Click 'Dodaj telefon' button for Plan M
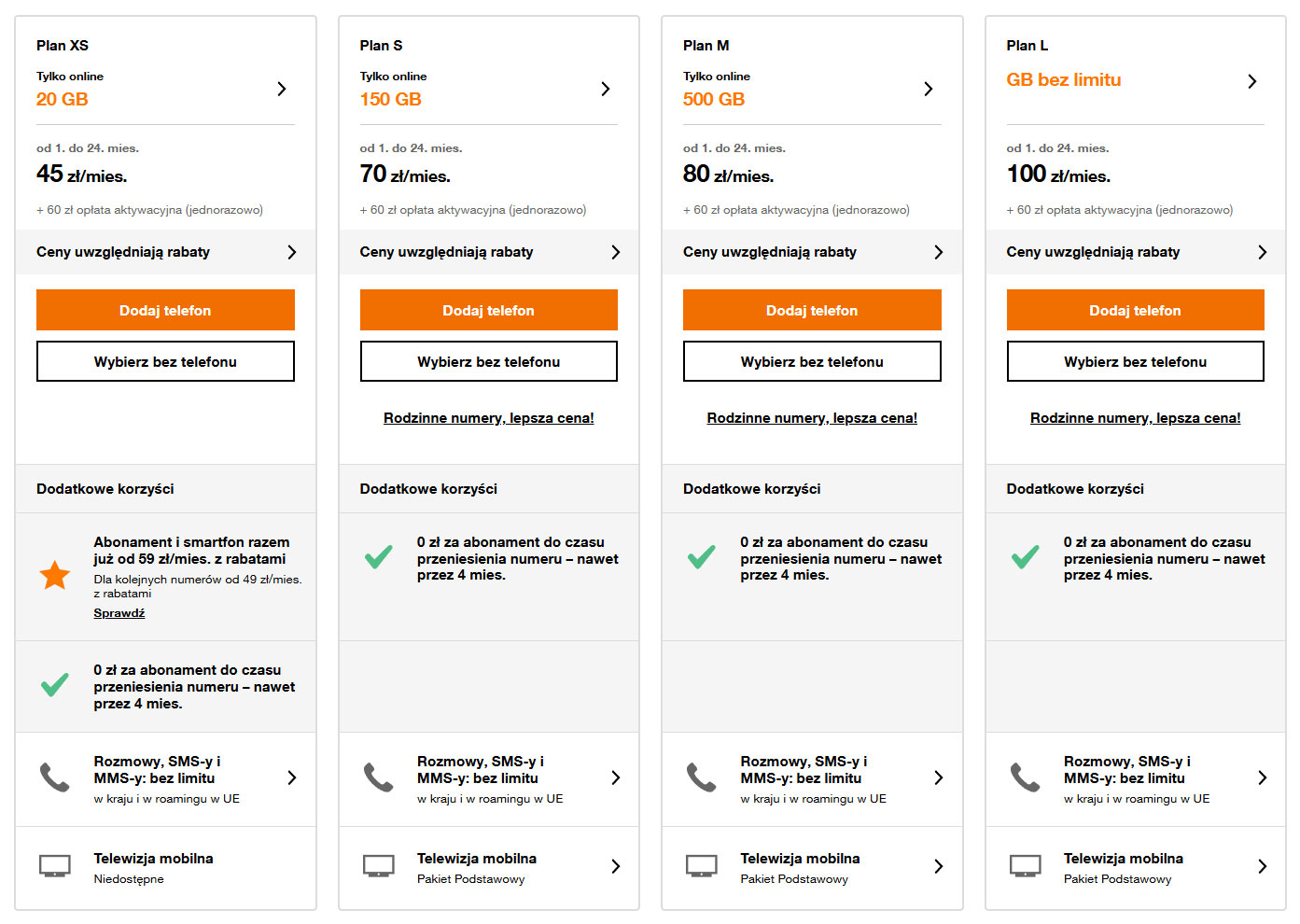Screen dimensions: 1300x924 pyautogui.click(x=812, y=310)
